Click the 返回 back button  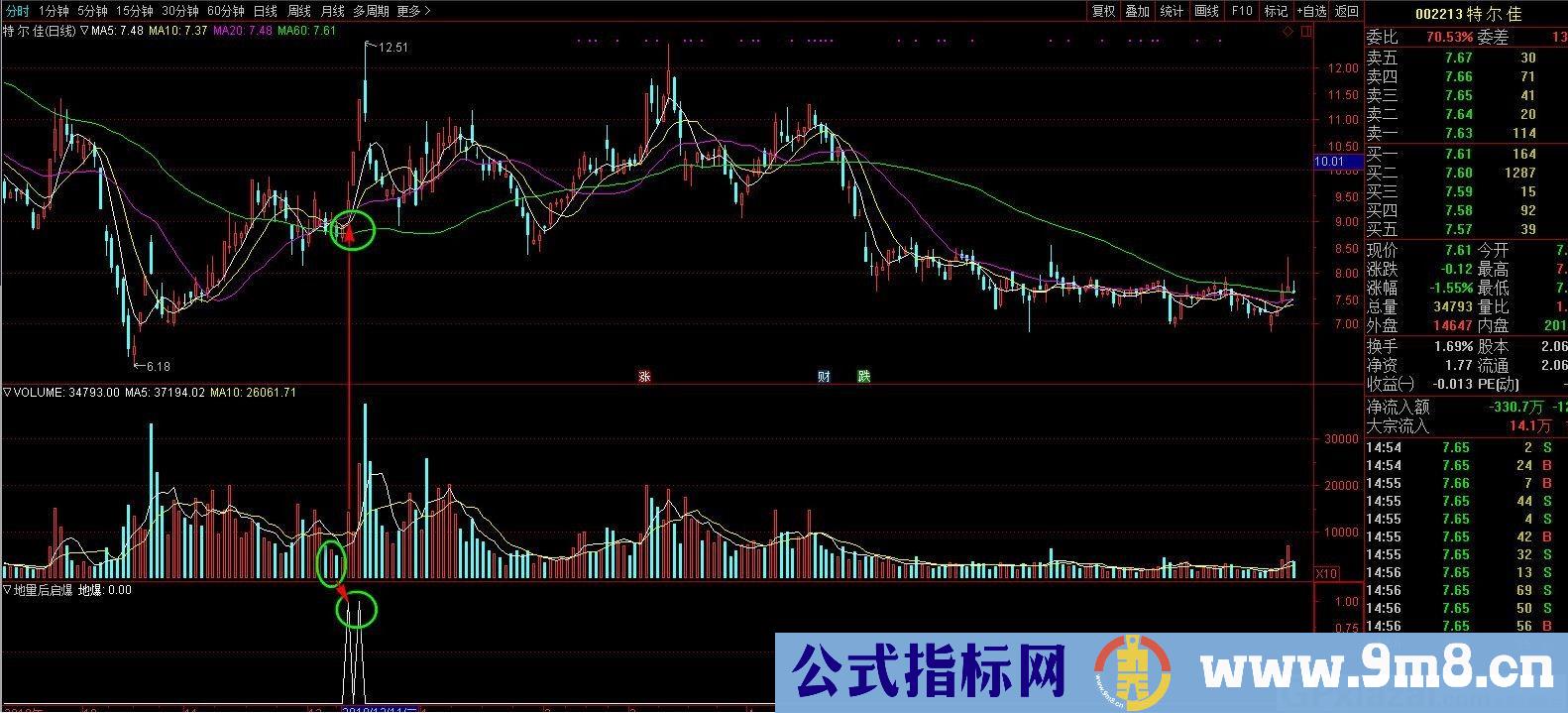click(1347, 11)
